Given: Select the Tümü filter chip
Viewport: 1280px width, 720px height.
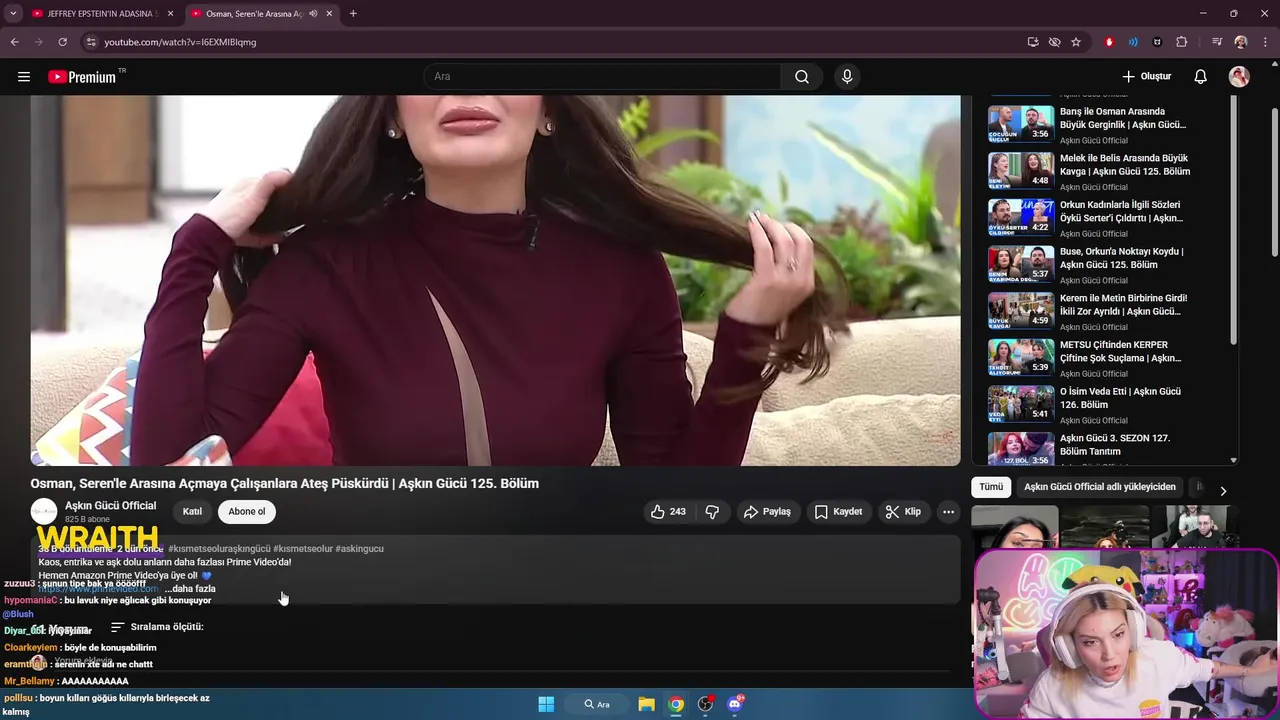Looking at the screenshot, I should point(991,487).
